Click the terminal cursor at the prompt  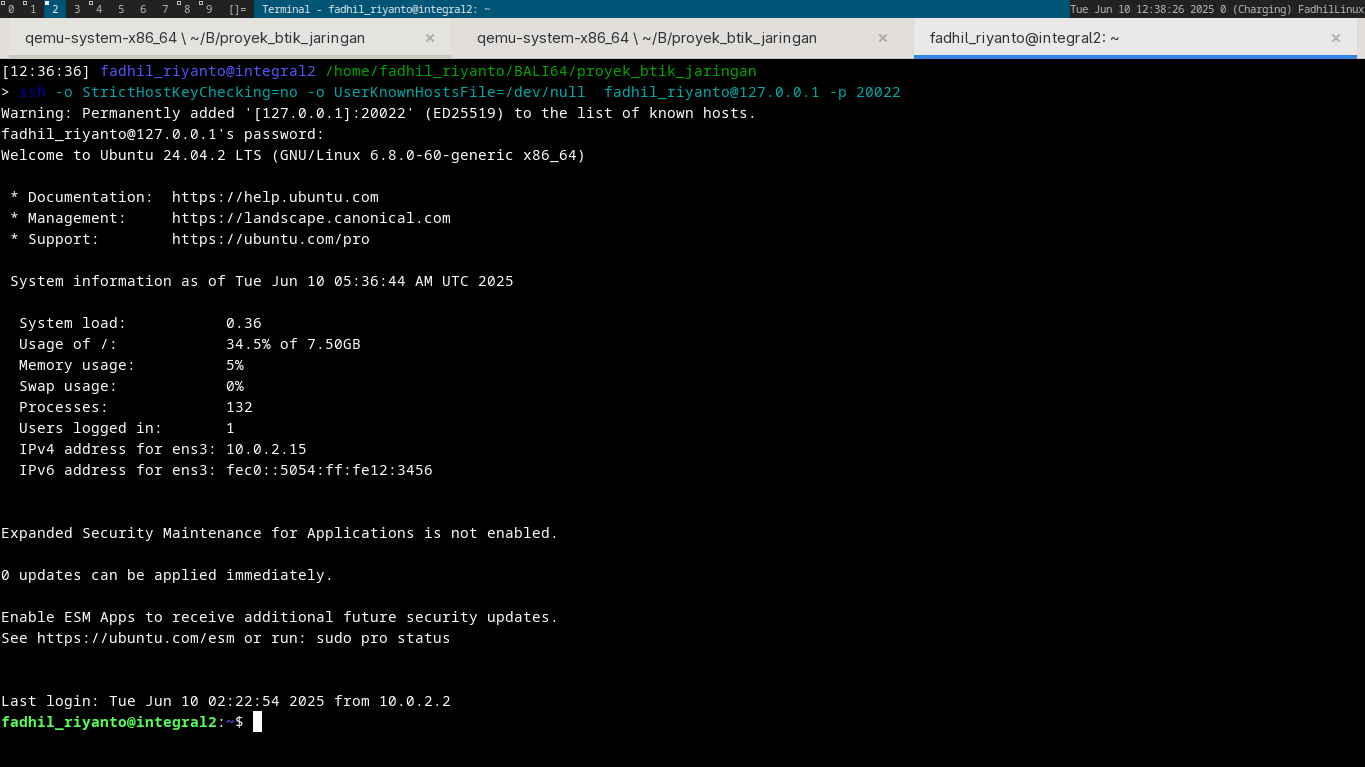click(x=257, y=722)
